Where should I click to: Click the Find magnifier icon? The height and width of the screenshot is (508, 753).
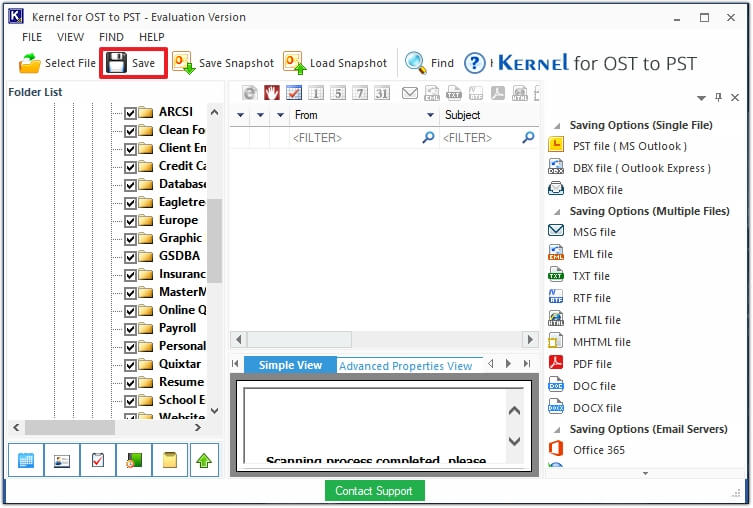(415, 63)
